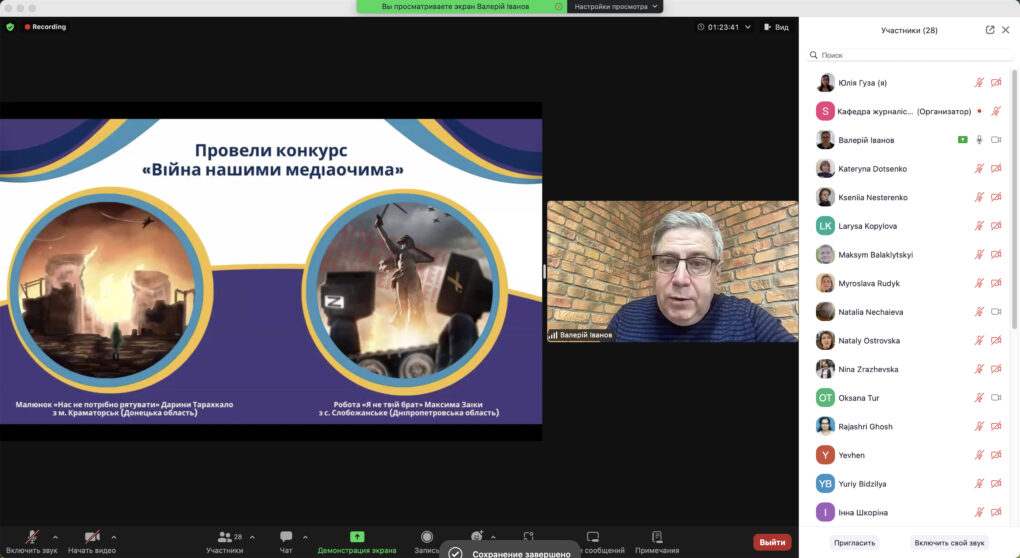Select participant Rajashri Ghosh
This screenshot has height=558, width=1020.
[x=909, y=426]
